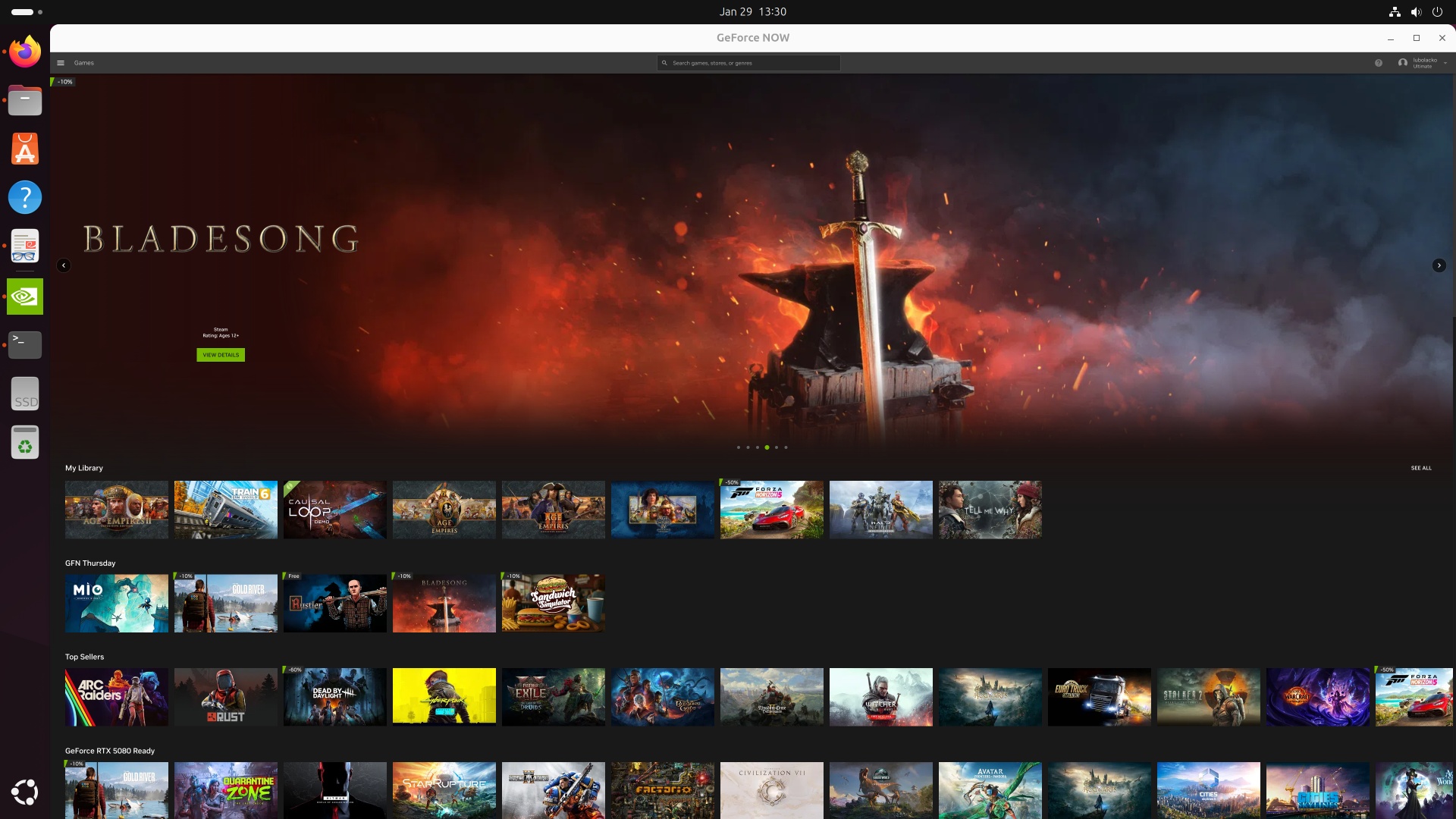The image size is (1456, 819).
Task: Click See All for My Library
Action: (x=1421, y=468)
